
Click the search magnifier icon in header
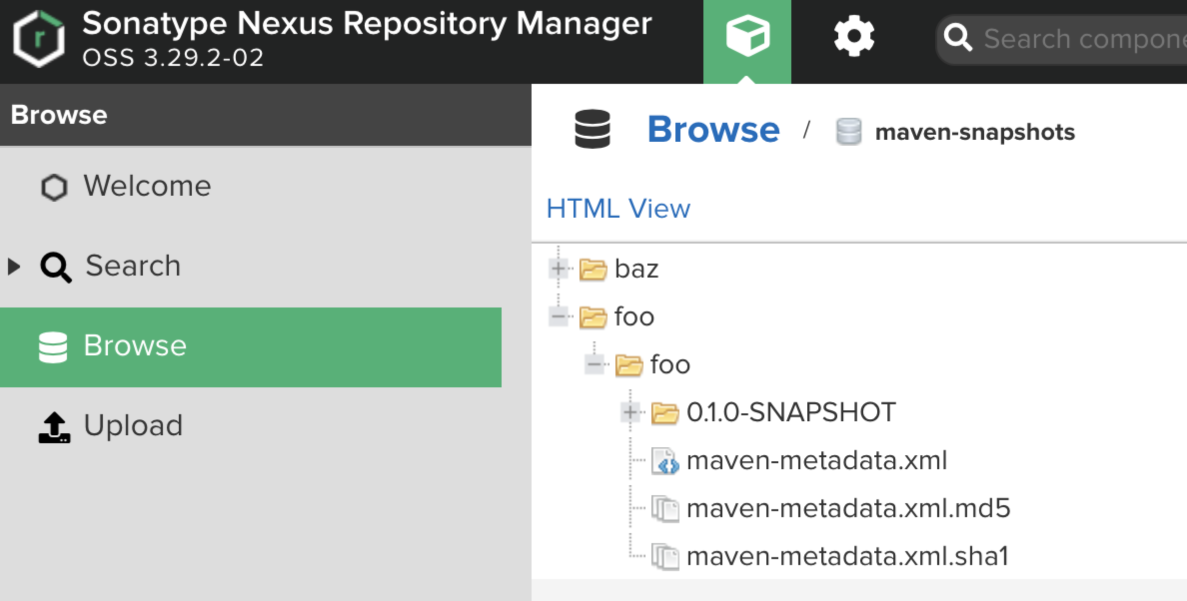958,39
